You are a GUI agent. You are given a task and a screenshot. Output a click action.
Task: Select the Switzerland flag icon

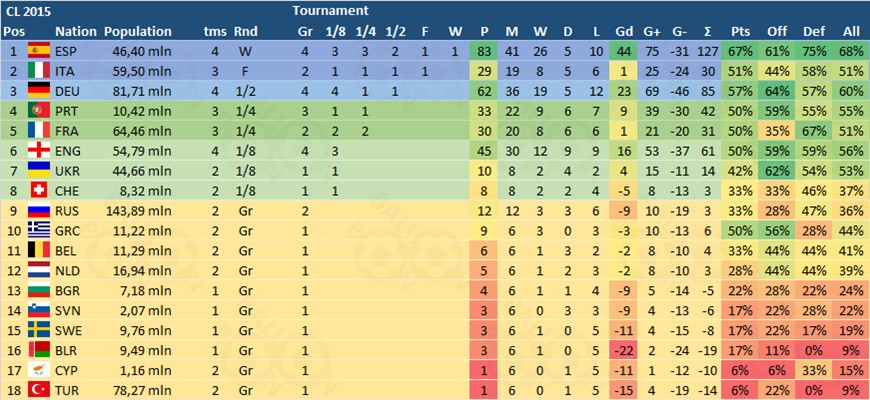point(40,190)
